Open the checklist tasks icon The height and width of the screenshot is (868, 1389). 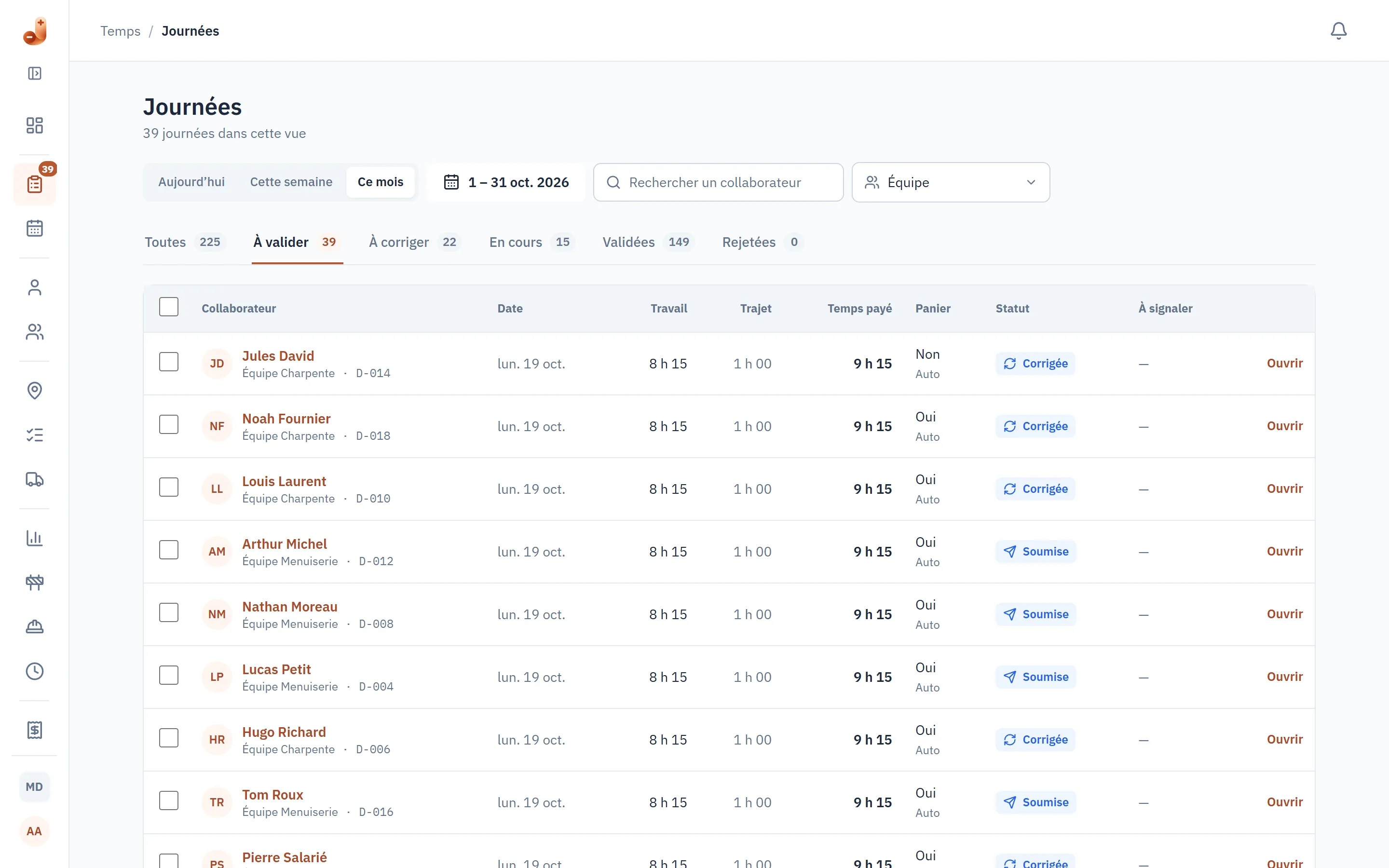[x=34, y=434]
